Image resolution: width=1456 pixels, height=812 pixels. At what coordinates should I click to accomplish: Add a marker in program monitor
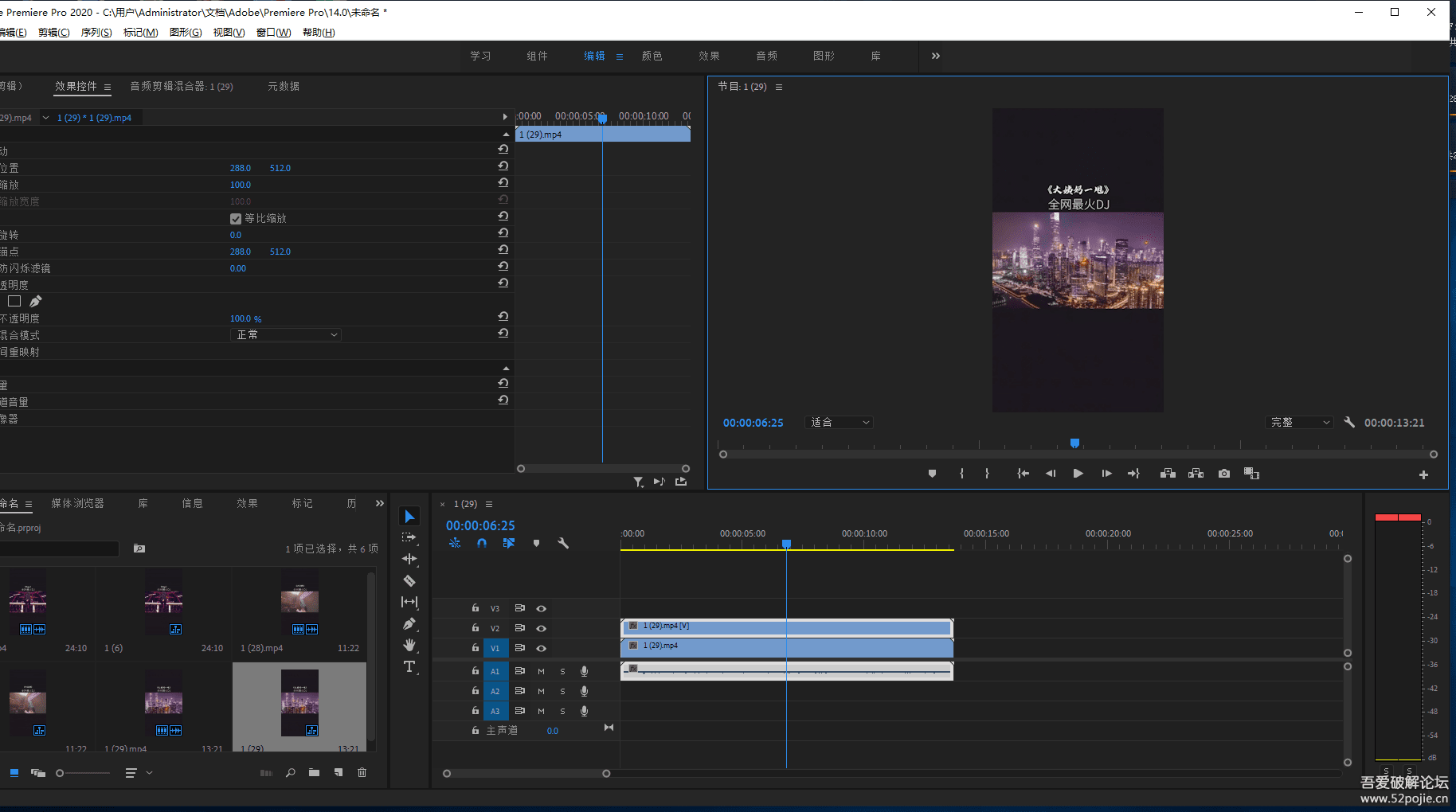[932, 474]
